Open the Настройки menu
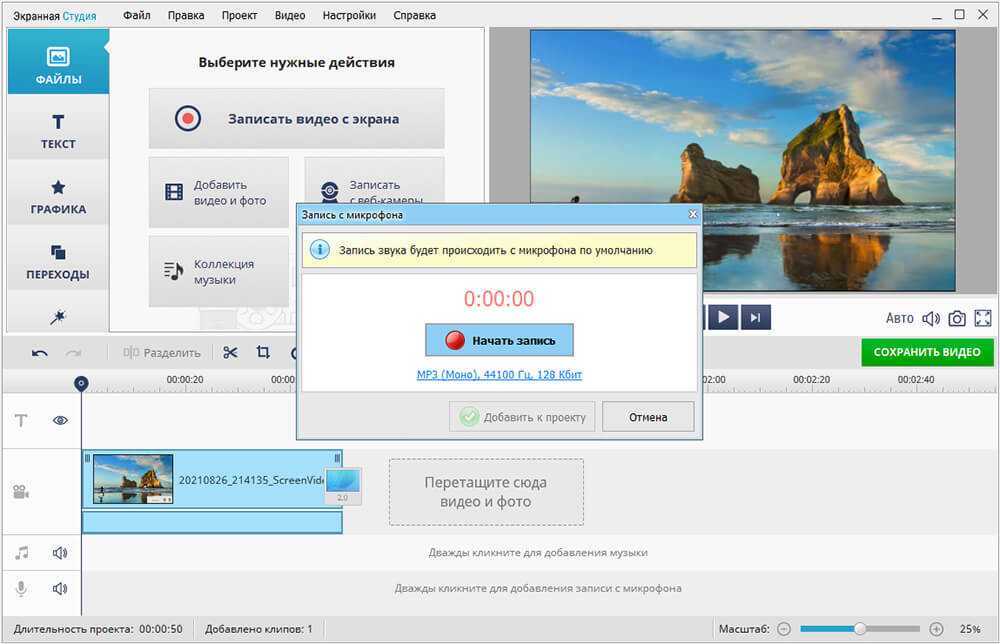The width and height of the screenshot is (1000, 644). pyautogui.click(x=350, y=16)
